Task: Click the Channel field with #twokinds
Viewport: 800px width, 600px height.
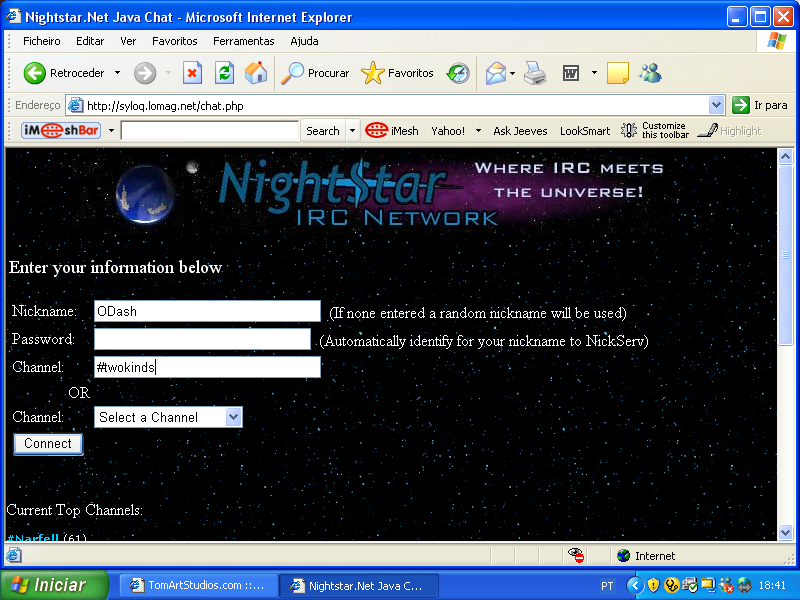Action: pos(207,367)
